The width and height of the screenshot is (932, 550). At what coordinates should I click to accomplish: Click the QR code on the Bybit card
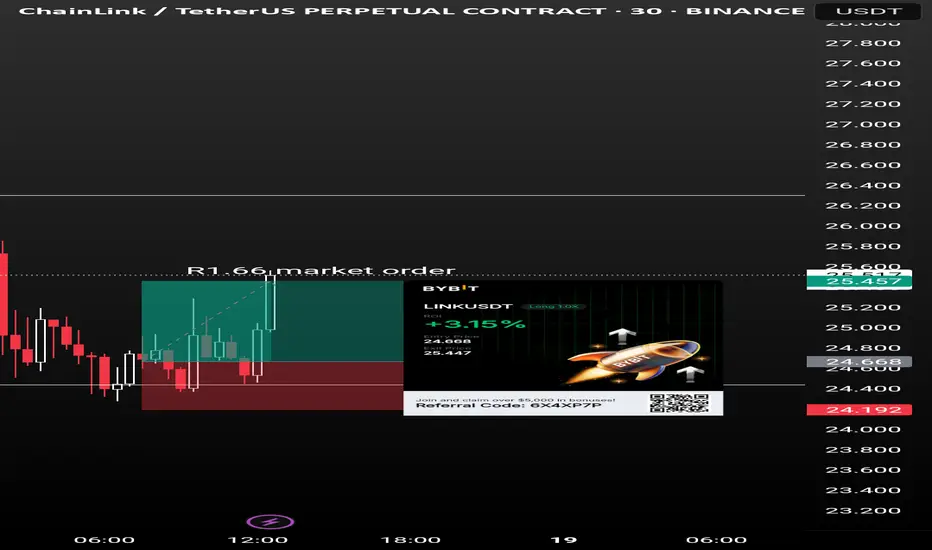tap(679, 403)
